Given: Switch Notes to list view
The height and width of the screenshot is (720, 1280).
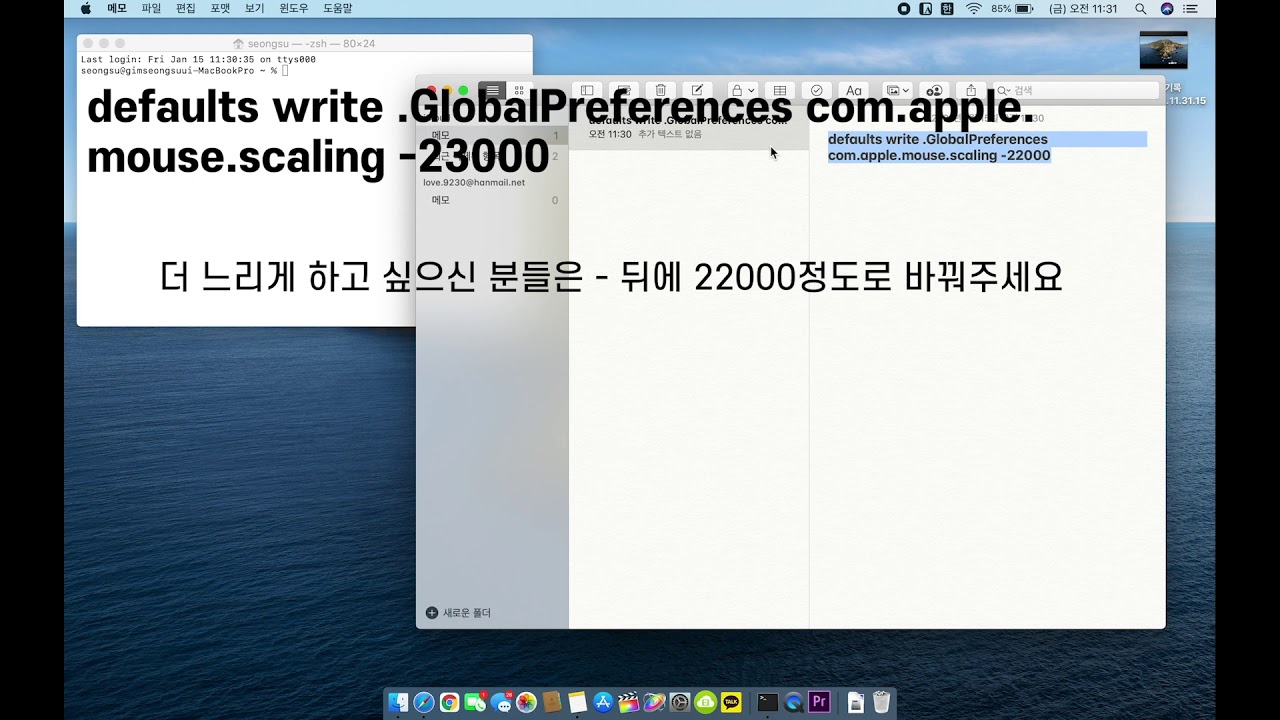Looking at the screenshot, I should click(492, 91).
